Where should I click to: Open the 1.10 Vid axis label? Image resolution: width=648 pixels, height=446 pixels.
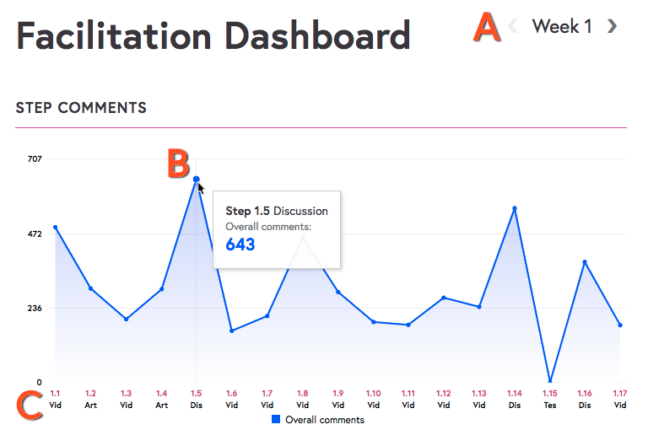pyautogui.click(x=373, y=399)
